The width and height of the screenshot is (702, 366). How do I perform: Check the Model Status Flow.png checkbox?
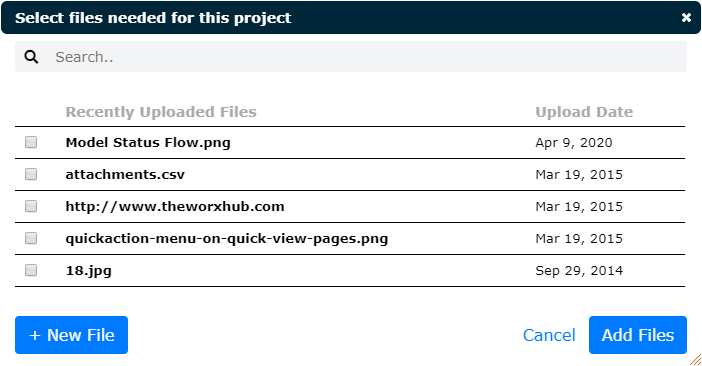pyautogui.click(x=31, y=142)
